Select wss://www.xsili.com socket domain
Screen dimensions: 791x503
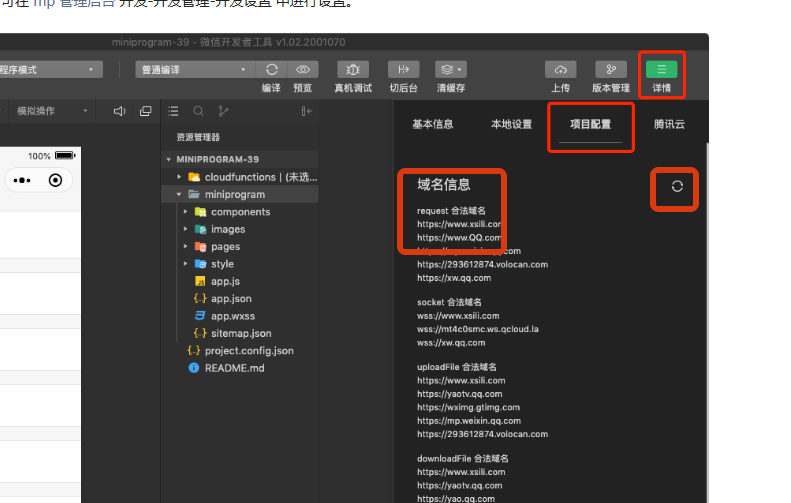click(x=458, y=316)
